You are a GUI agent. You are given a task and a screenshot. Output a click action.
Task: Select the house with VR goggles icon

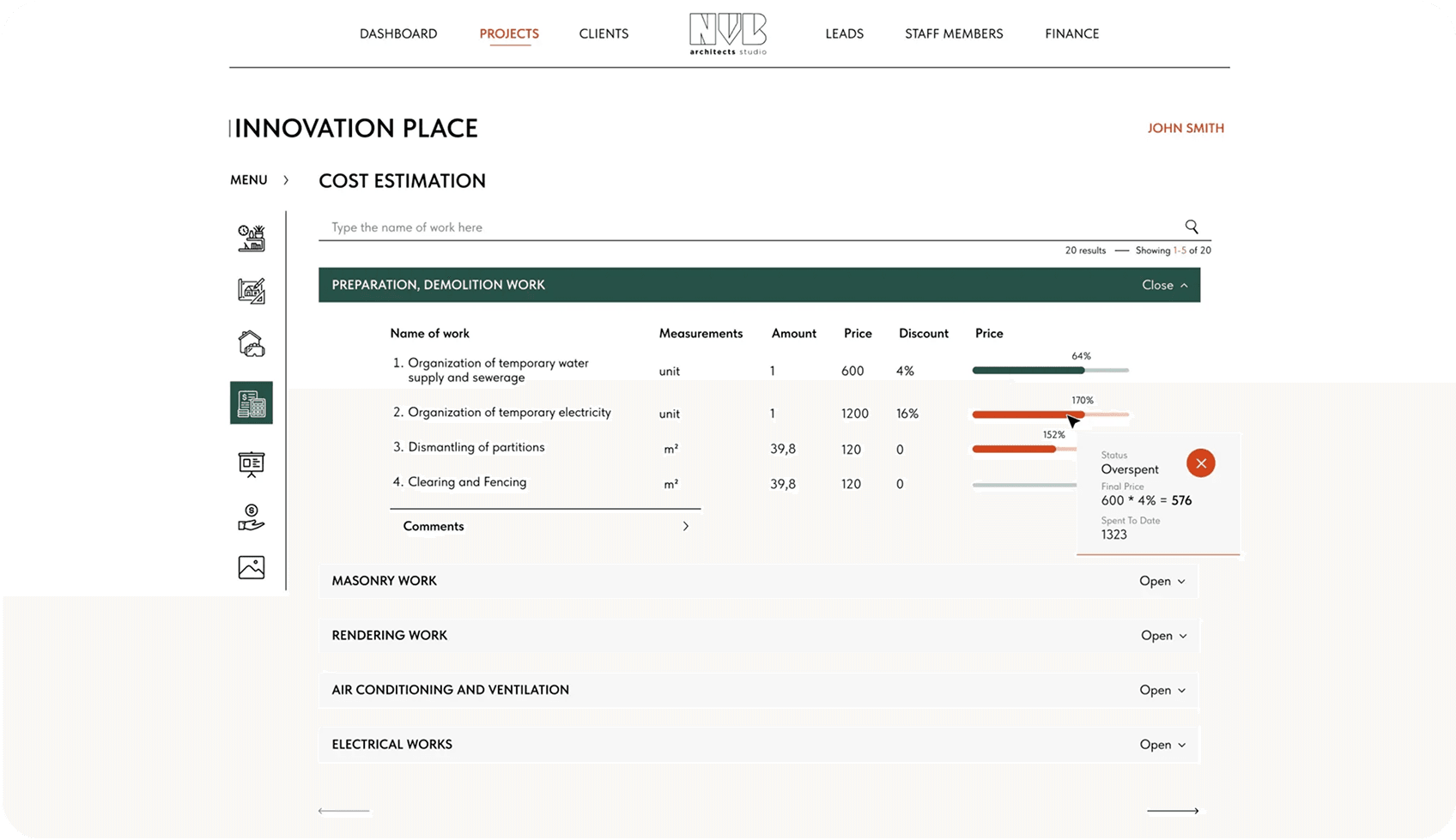click(252, 344)
